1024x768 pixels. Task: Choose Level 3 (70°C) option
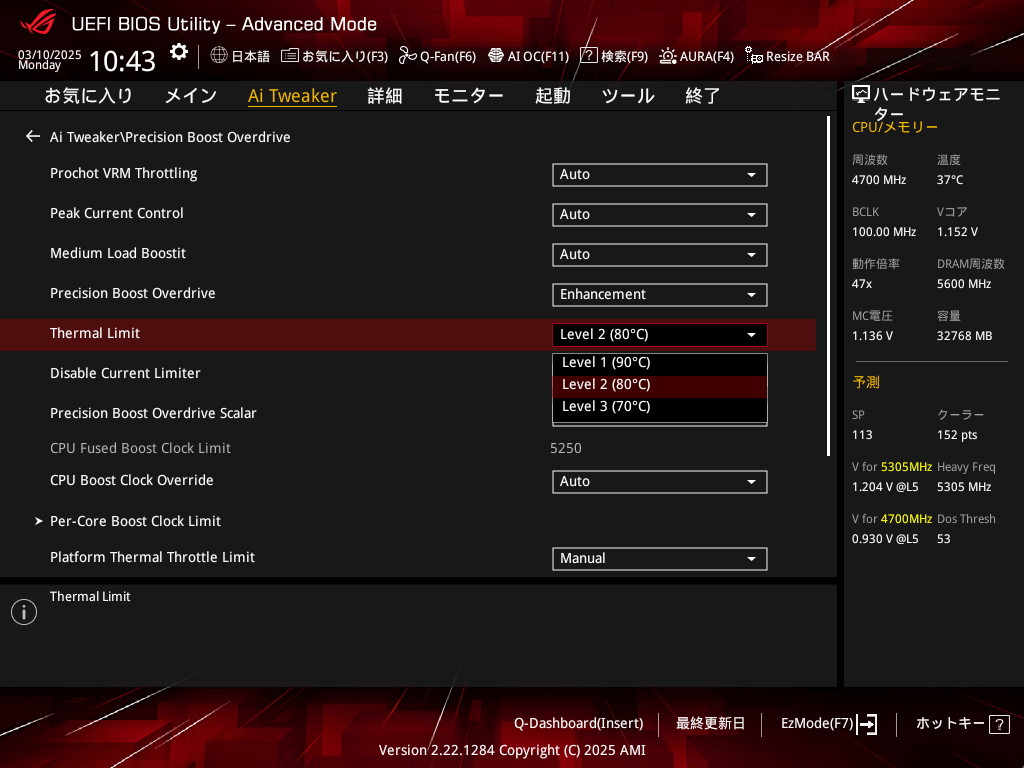pos(660,408)
